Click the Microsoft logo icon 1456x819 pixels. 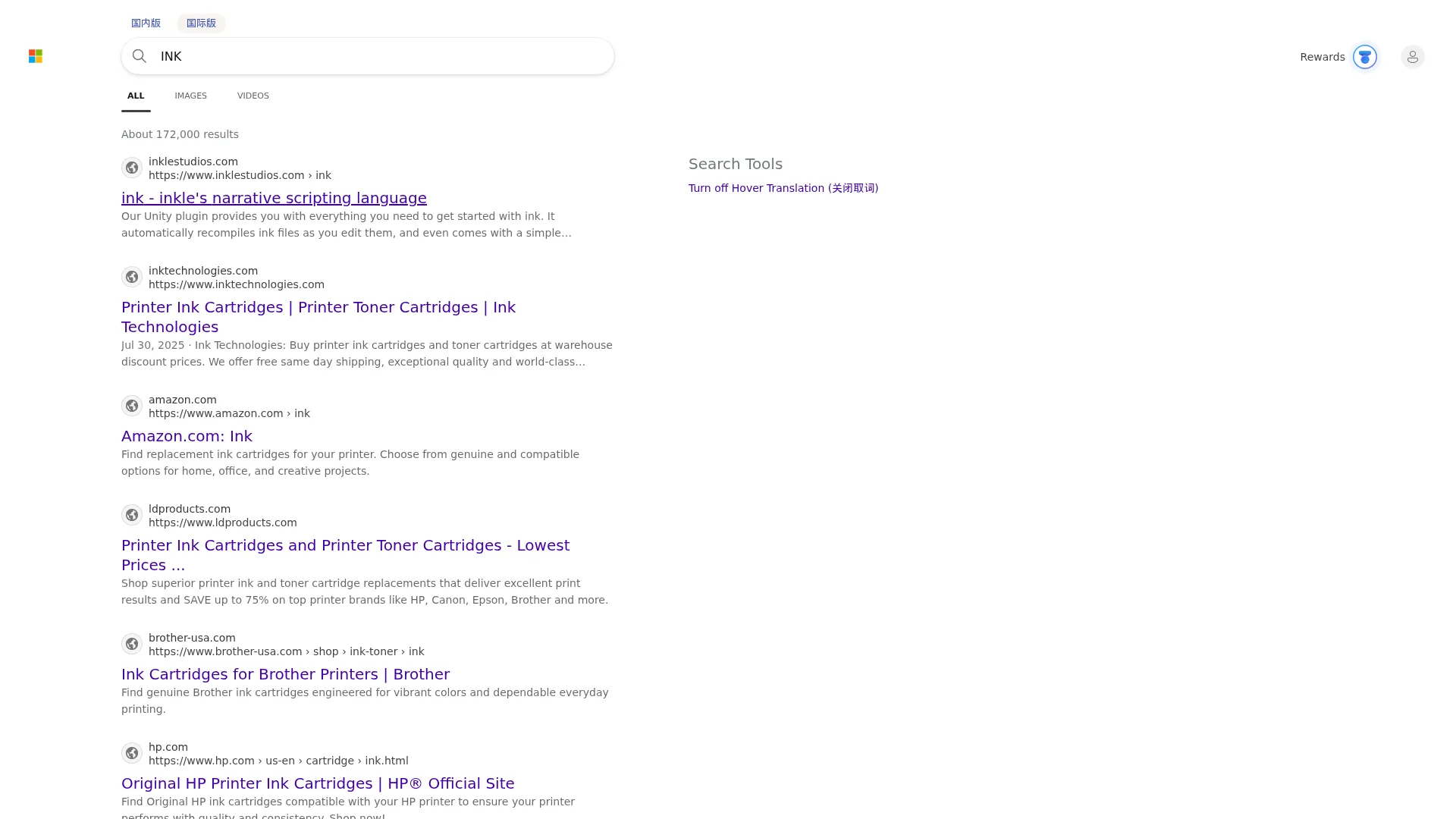tap(36, 56)
